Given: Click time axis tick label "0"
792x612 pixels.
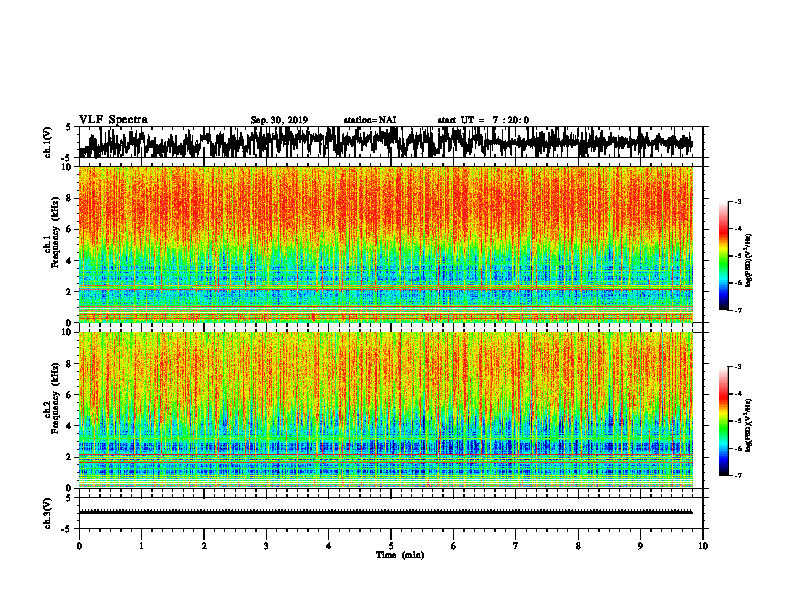Looking at the screenshot, I should pos(79,546).
